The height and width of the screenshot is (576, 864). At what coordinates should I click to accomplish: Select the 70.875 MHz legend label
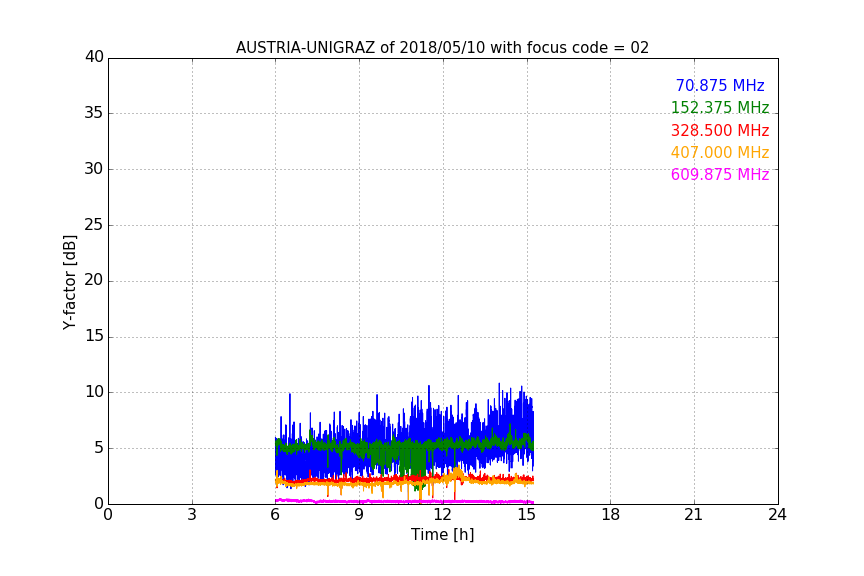[720, 85]
